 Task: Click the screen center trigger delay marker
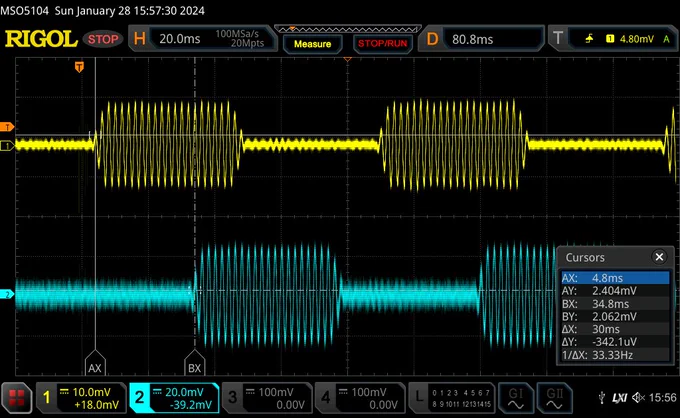tap(347, 59)
